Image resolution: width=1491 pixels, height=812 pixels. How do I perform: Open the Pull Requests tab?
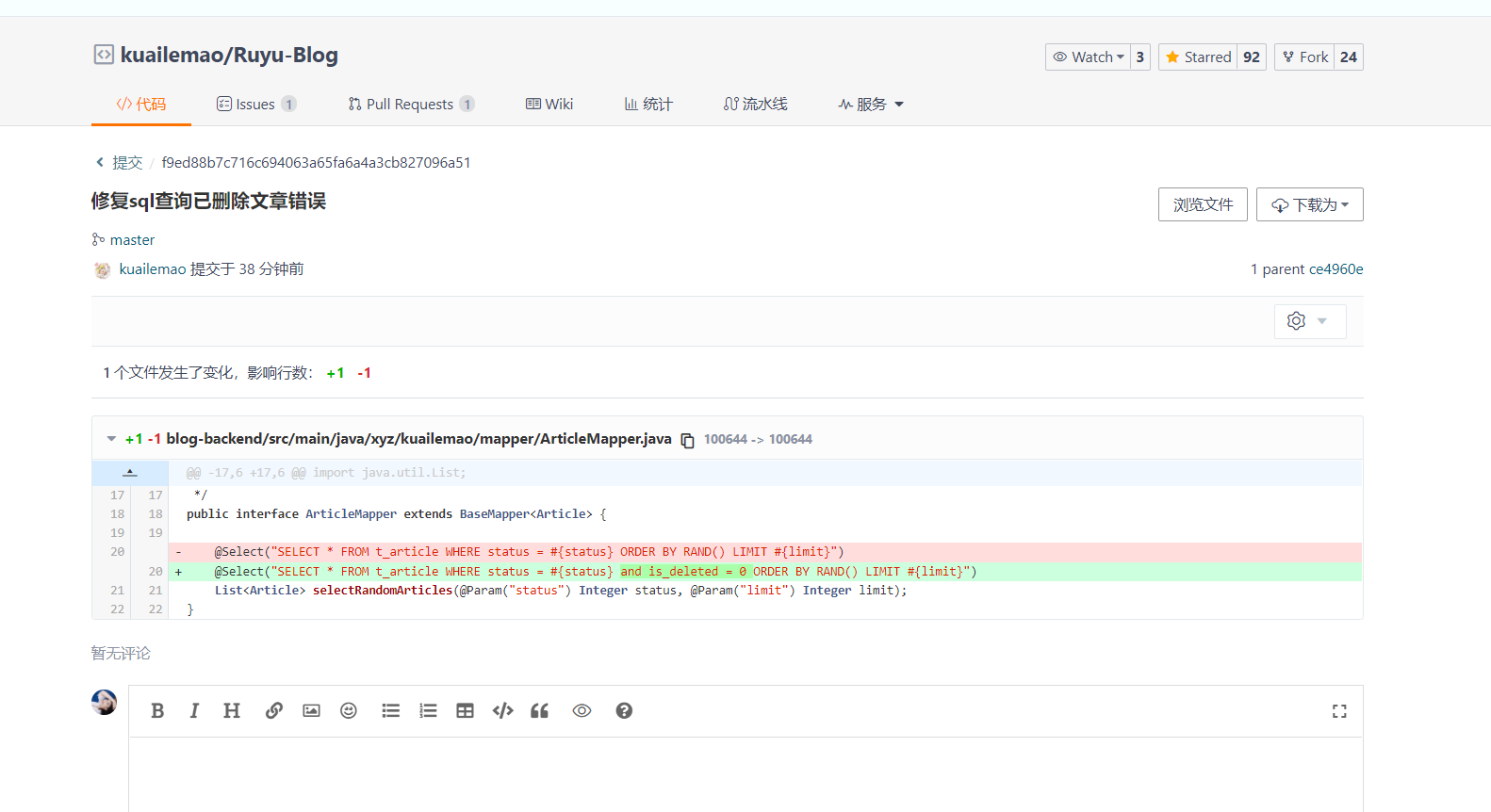(410, 105)
